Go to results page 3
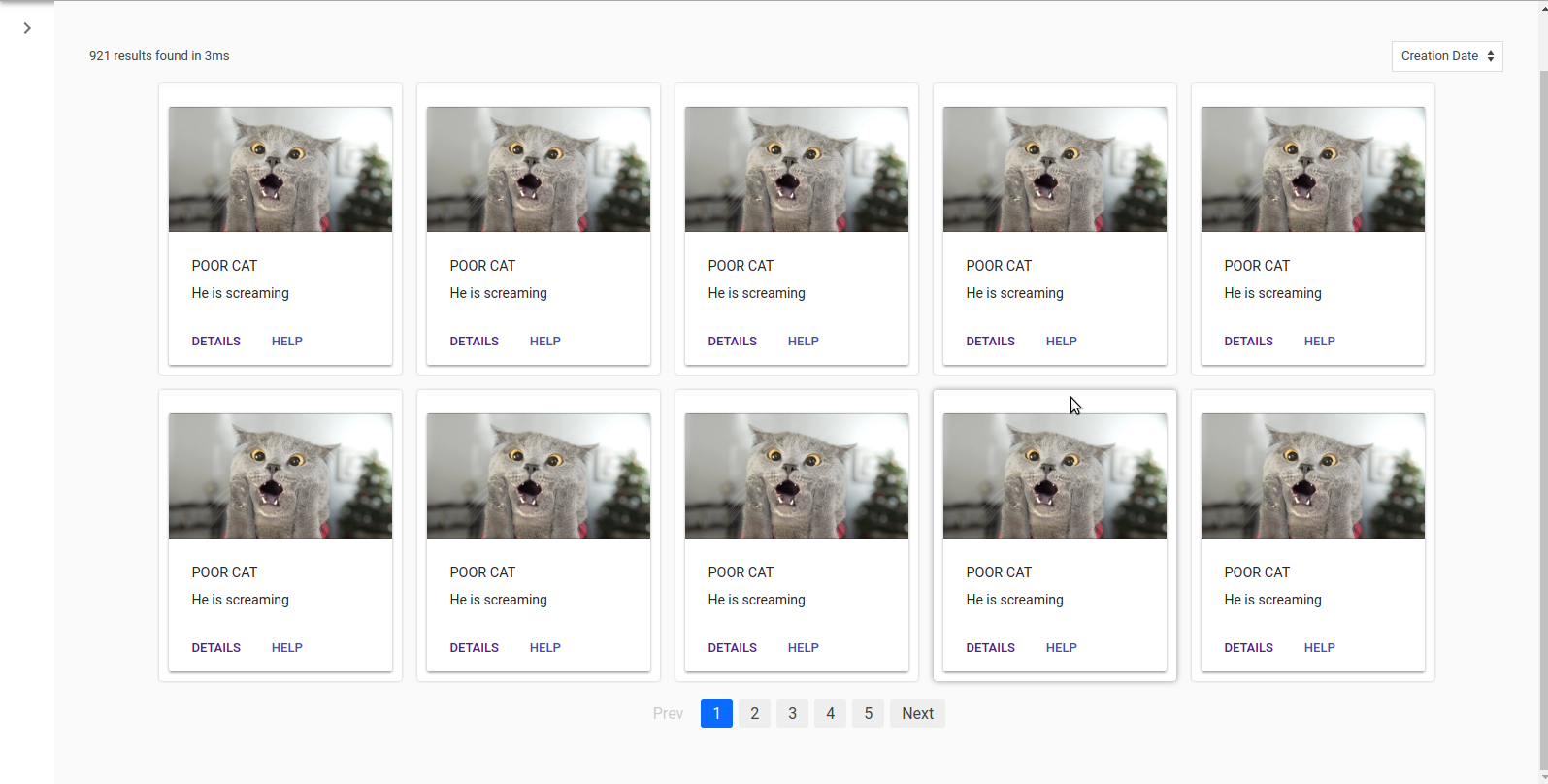Viewport: 1548px width, 784px height. tap(792, 713)
